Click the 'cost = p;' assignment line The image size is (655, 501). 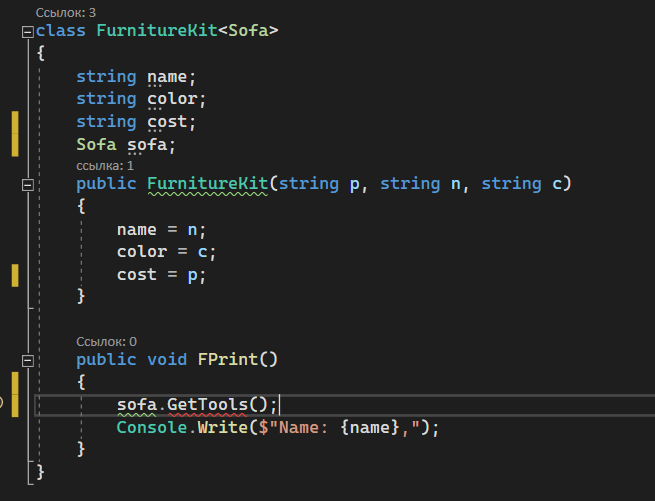pyautogui.click(x=161, y=275)
